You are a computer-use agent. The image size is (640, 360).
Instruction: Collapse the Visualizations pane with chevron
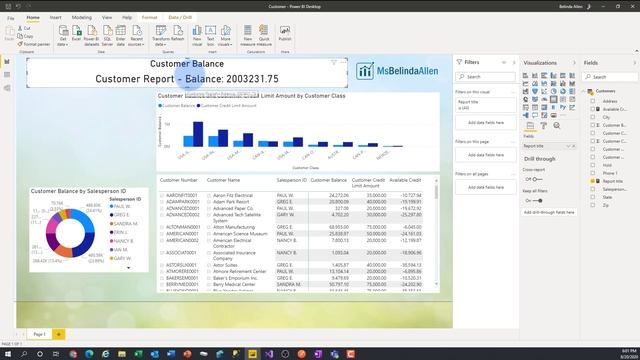pos(574,63)
